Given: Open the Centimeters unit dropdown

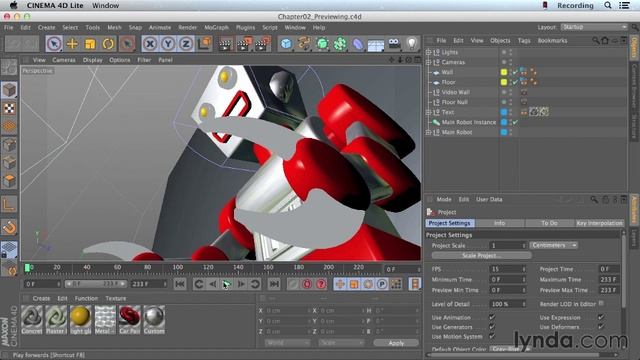Looking at the screenshot, I should 553,245.
